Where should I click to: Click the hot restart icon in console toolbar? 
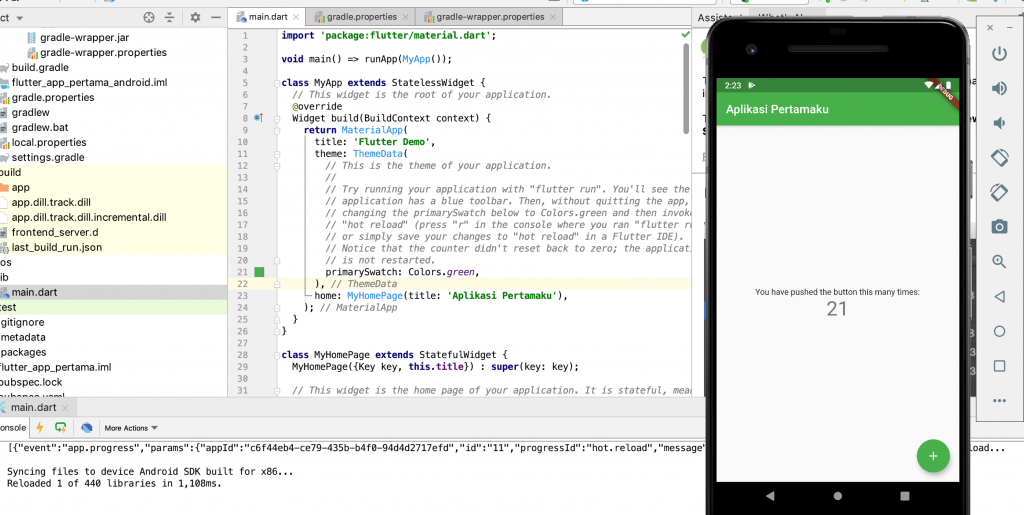pyautogui.click(x=61, y=427)
